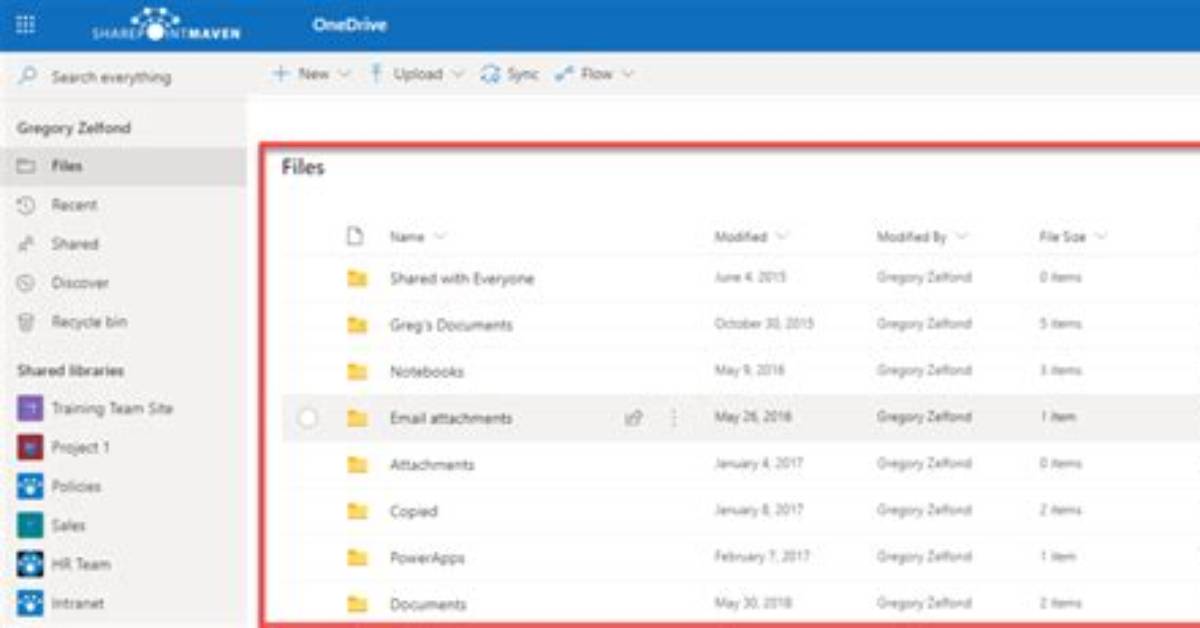Open the PowerApps folder

427,557
